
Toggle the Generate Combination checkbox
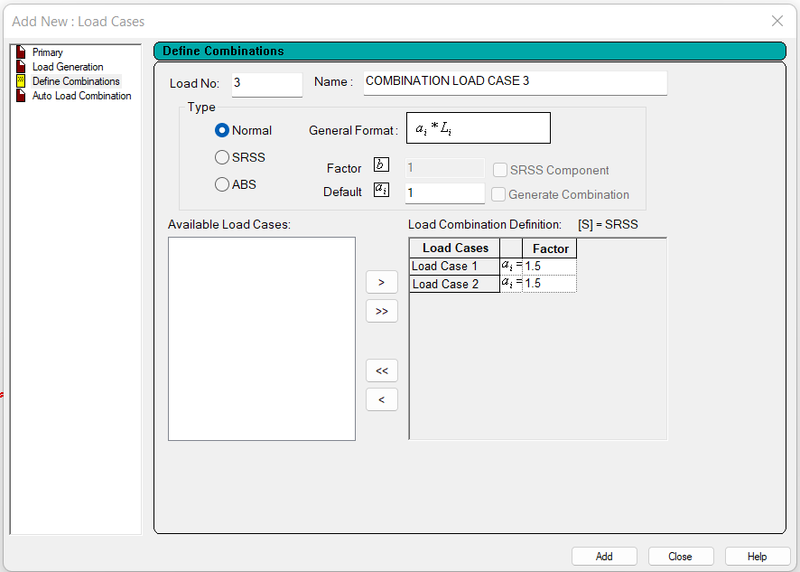point(498,194)
